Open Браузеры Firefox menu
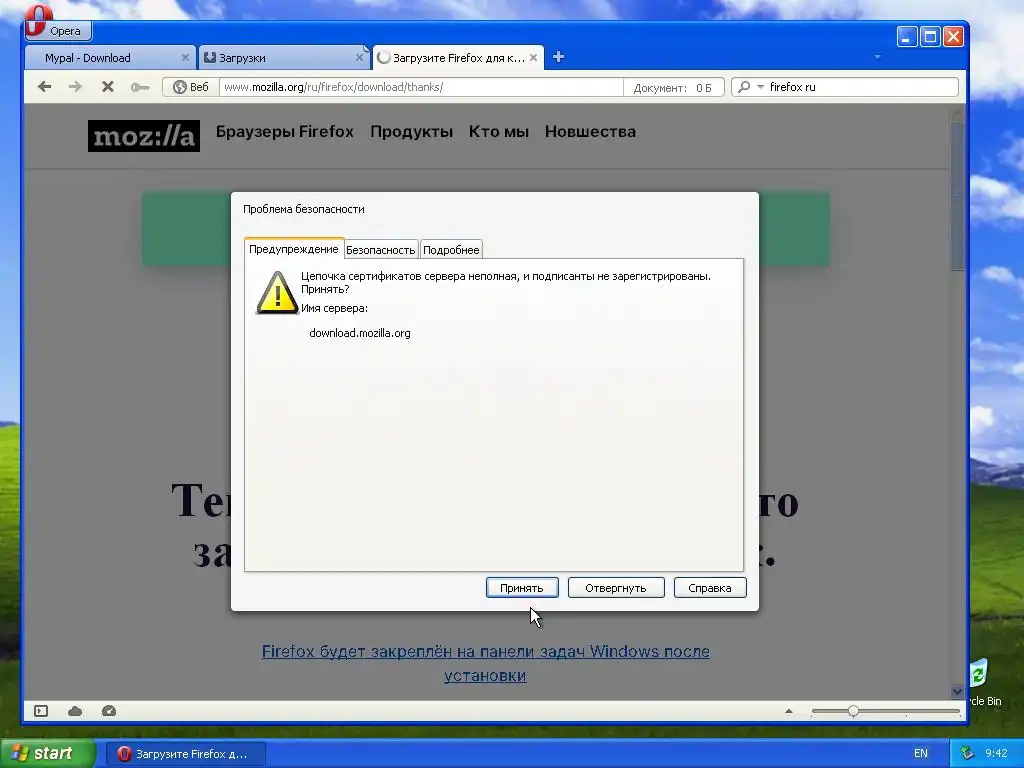 (285, 131)
